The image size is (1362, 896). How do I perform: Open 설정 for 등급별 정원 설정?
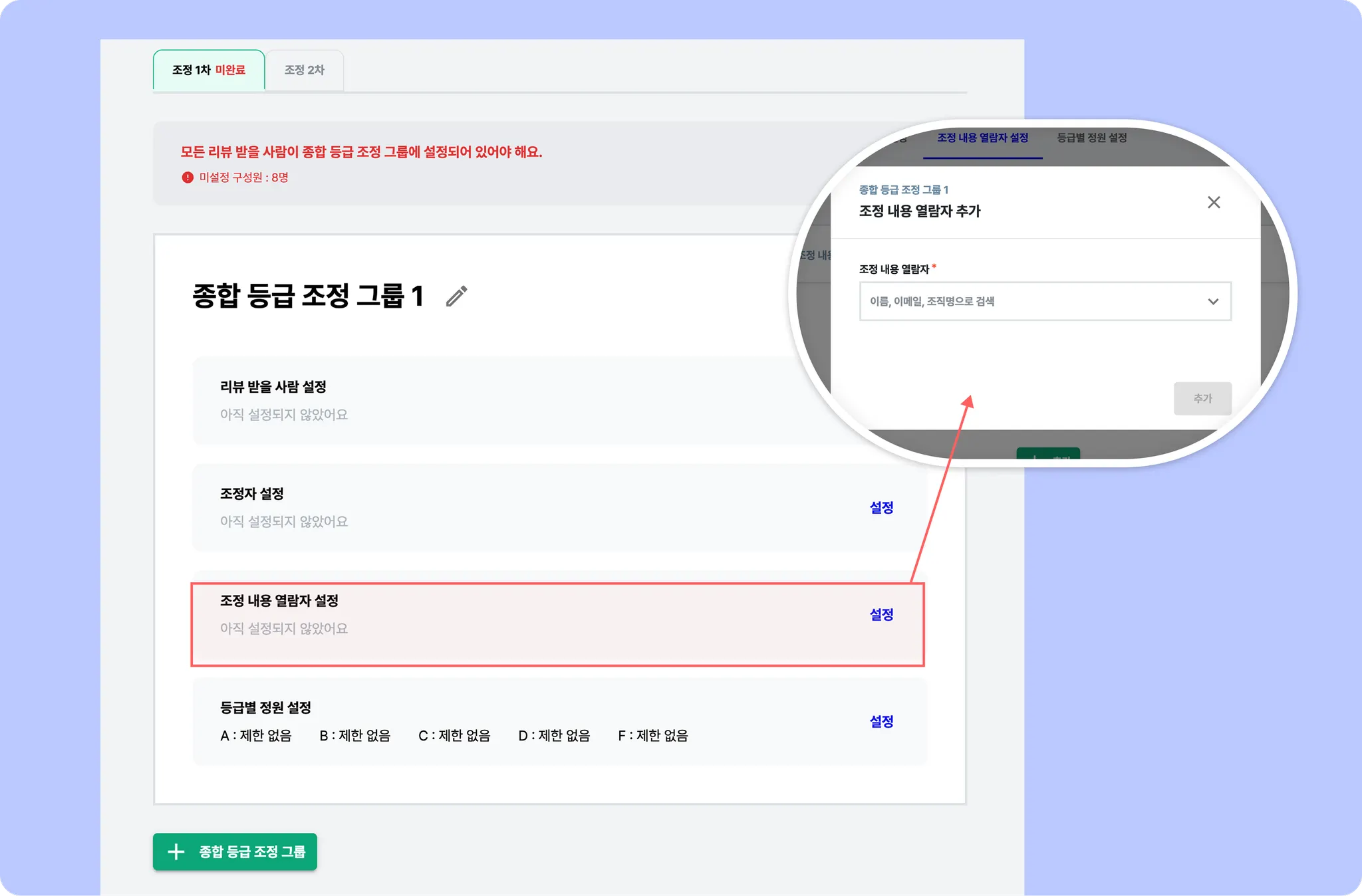(881, 722)
